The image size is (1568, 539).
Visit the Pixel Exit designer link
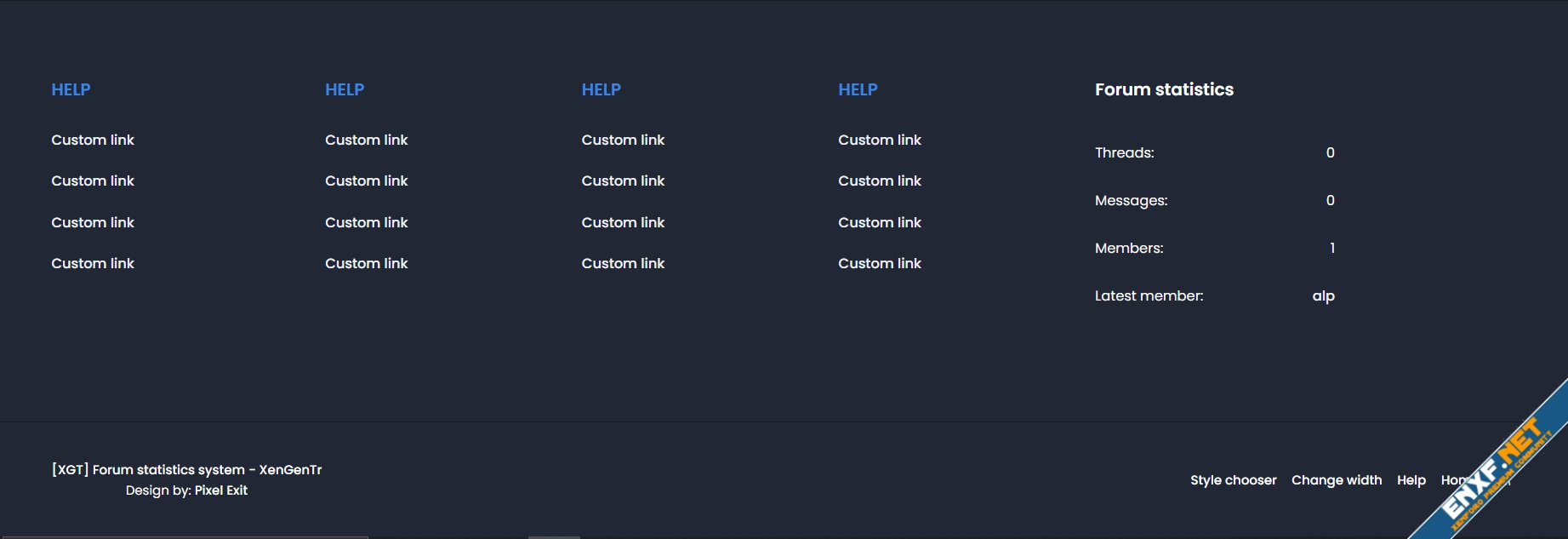point(220,490)
